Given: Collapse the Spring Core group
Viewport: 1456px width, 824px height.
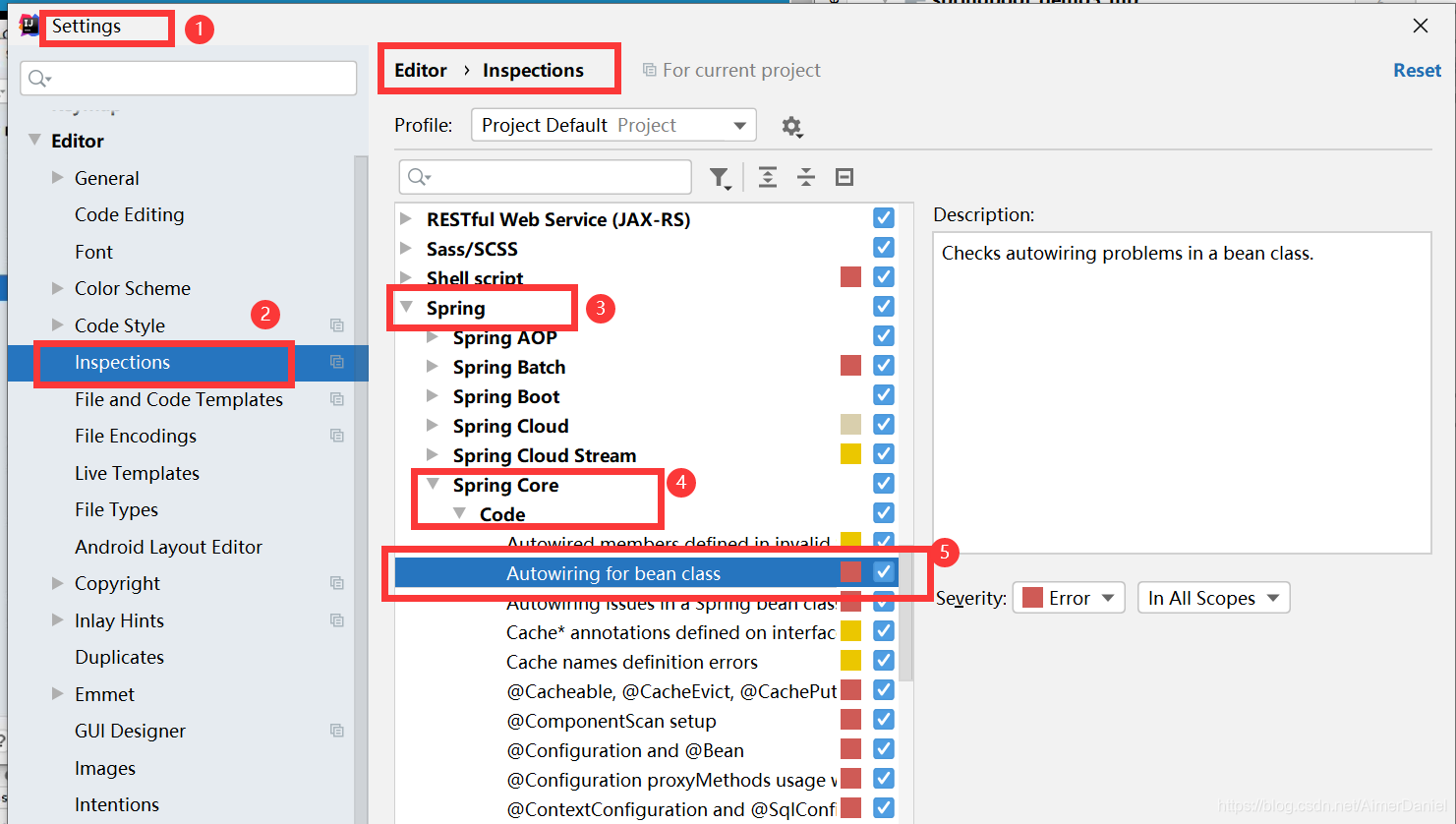Looking at the screenshot, I should [433, 484].
